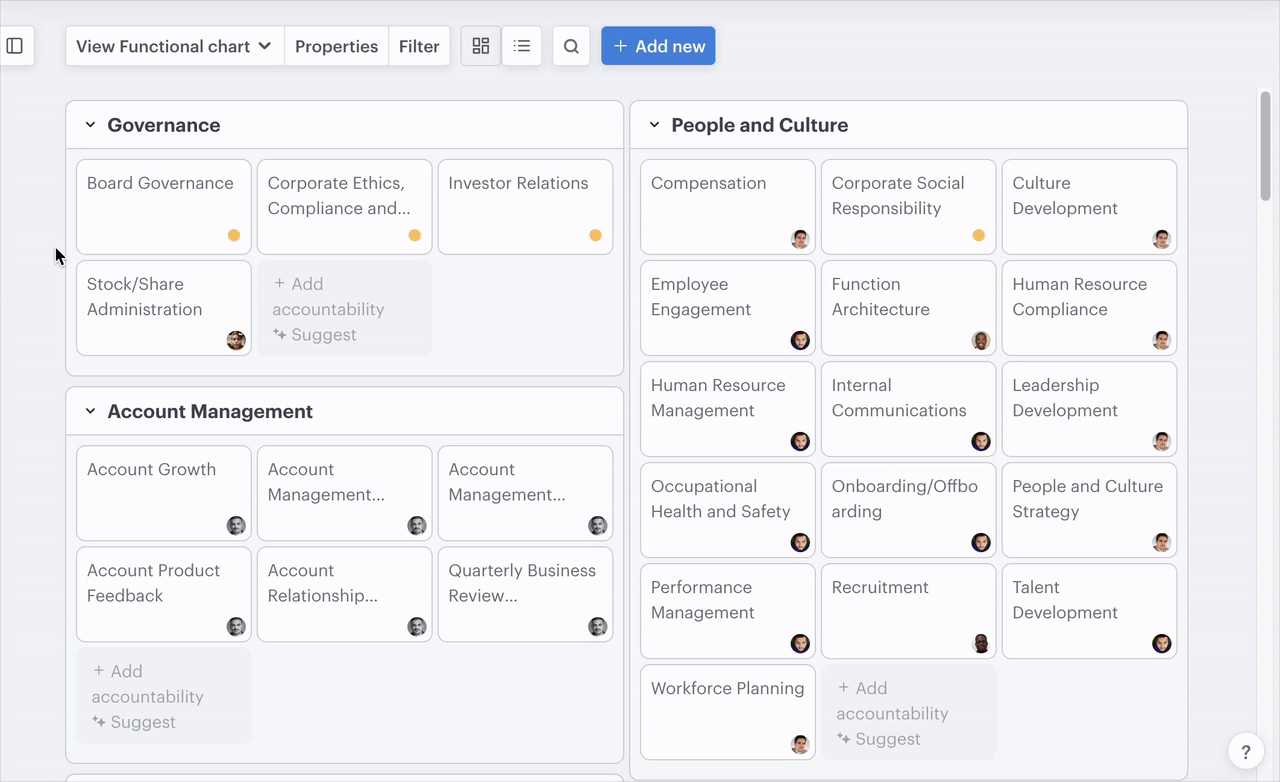Screen dimensions: 1280x782
Task: Click the help question mark icon
Action: [1246, 752]
